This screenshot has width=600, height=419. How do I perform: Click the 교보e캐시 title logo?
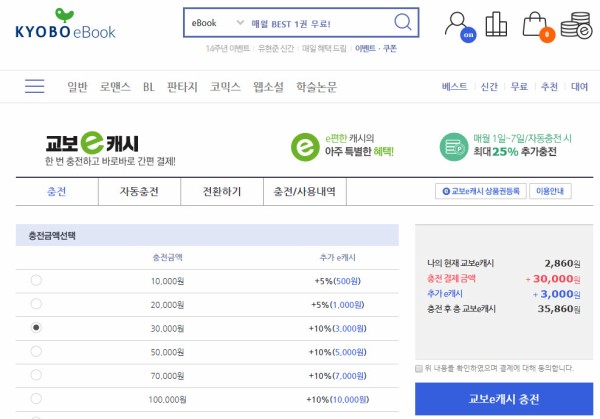[x=92, y=143]
